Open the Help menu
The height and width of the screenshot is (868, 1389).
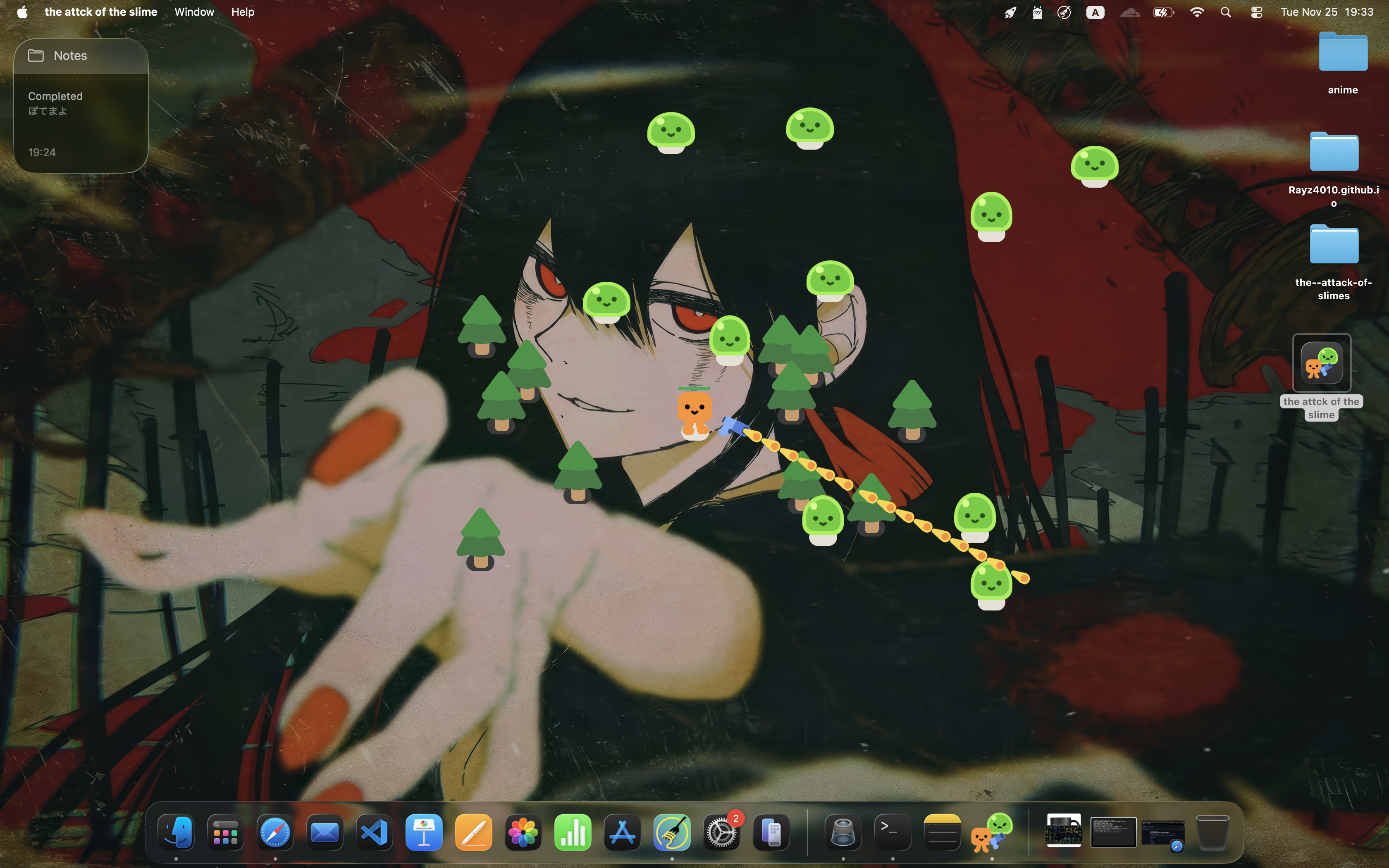click(242, 12)
